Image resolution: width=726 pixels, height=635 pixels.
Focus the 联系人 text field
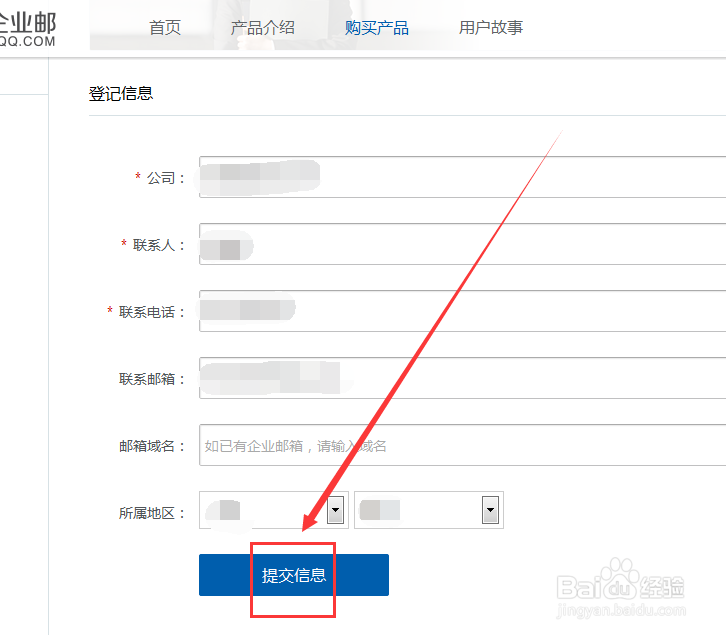(x=463, y=244)
